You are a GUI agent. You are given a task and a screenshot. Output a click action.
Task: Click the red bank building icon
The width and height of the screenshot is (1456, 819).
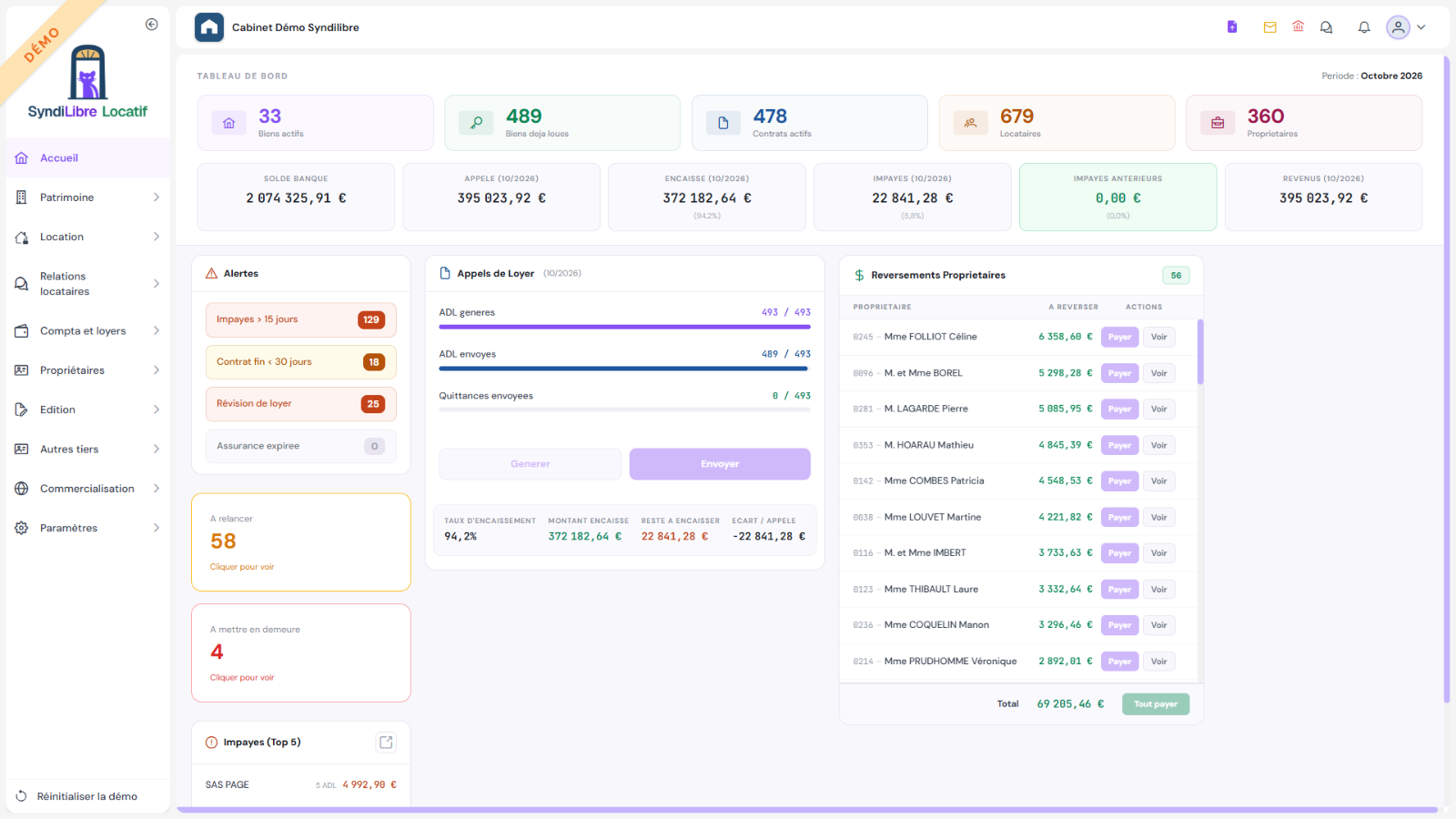[1299, 27]
